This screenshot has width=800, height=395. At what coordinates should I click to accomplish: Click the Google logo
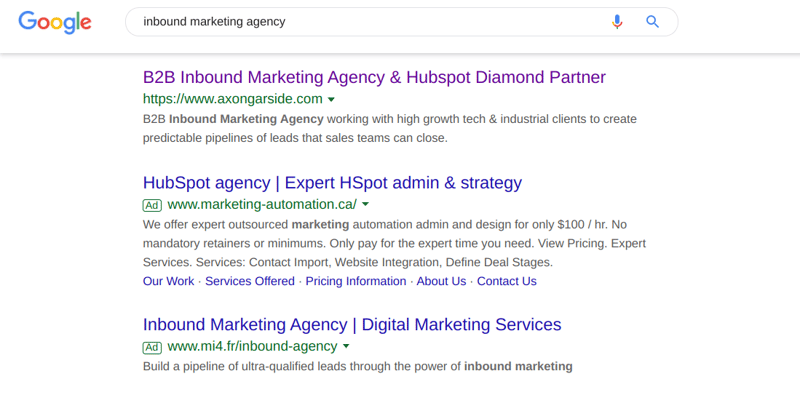click(55, 23)
